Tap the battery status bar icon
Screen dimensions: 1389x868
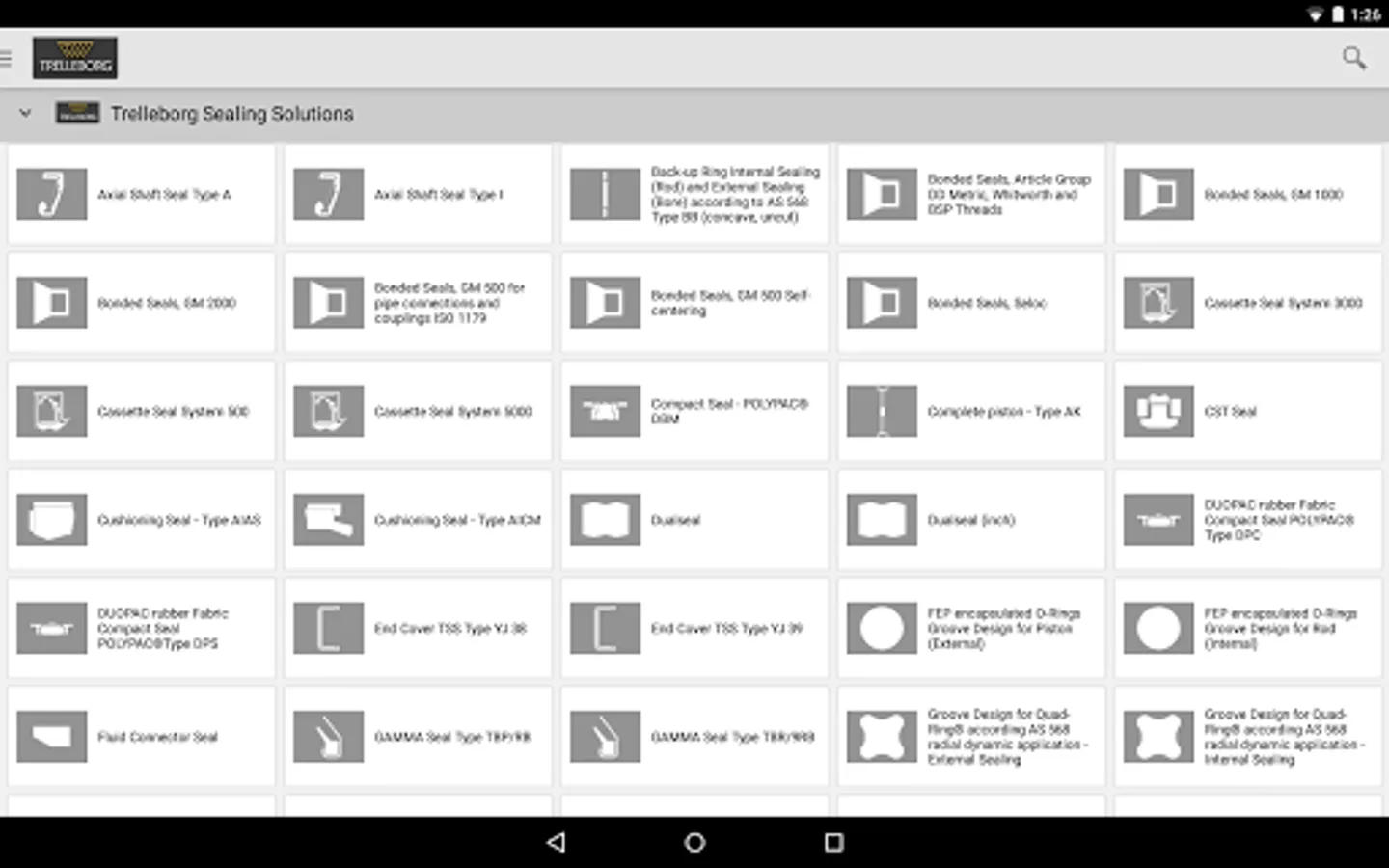(x=1338, y=14)
